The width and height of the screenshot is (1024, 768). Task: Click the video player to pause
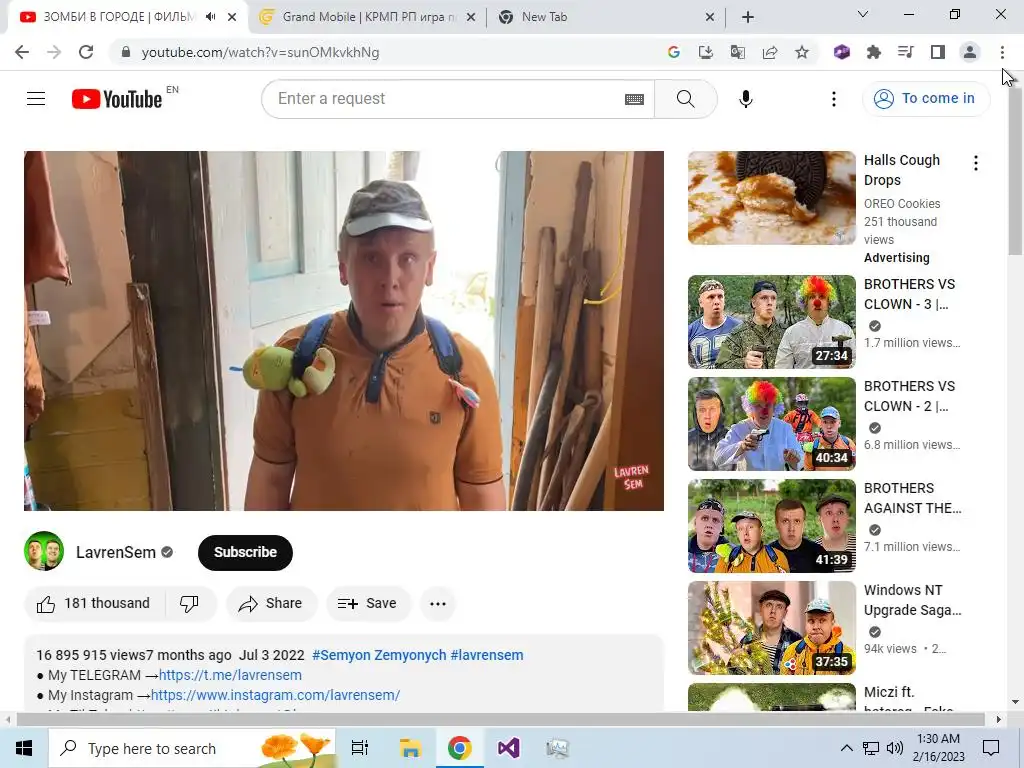[x=344, y=331]
